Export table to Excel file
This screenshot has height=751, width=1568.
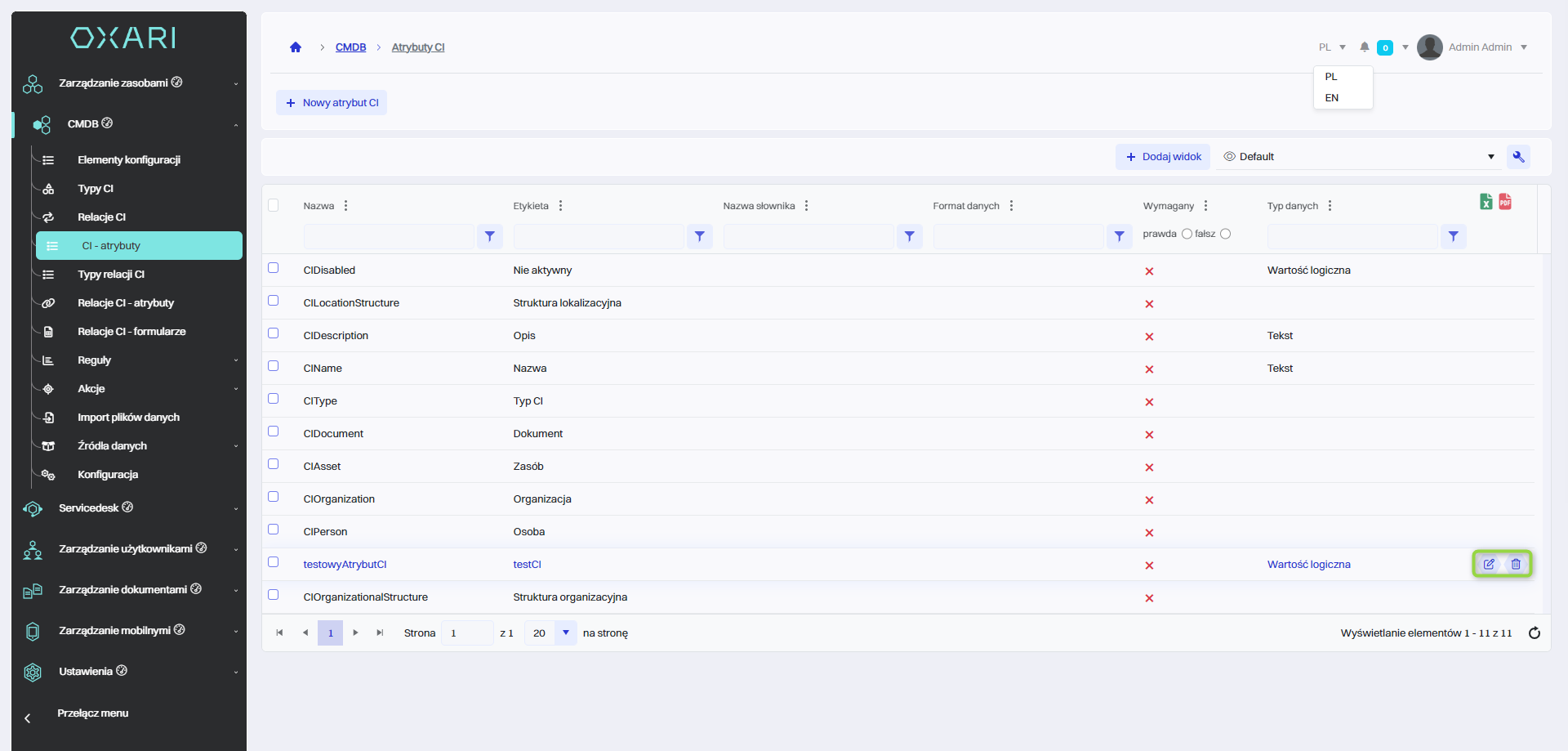click(1486, 202)
